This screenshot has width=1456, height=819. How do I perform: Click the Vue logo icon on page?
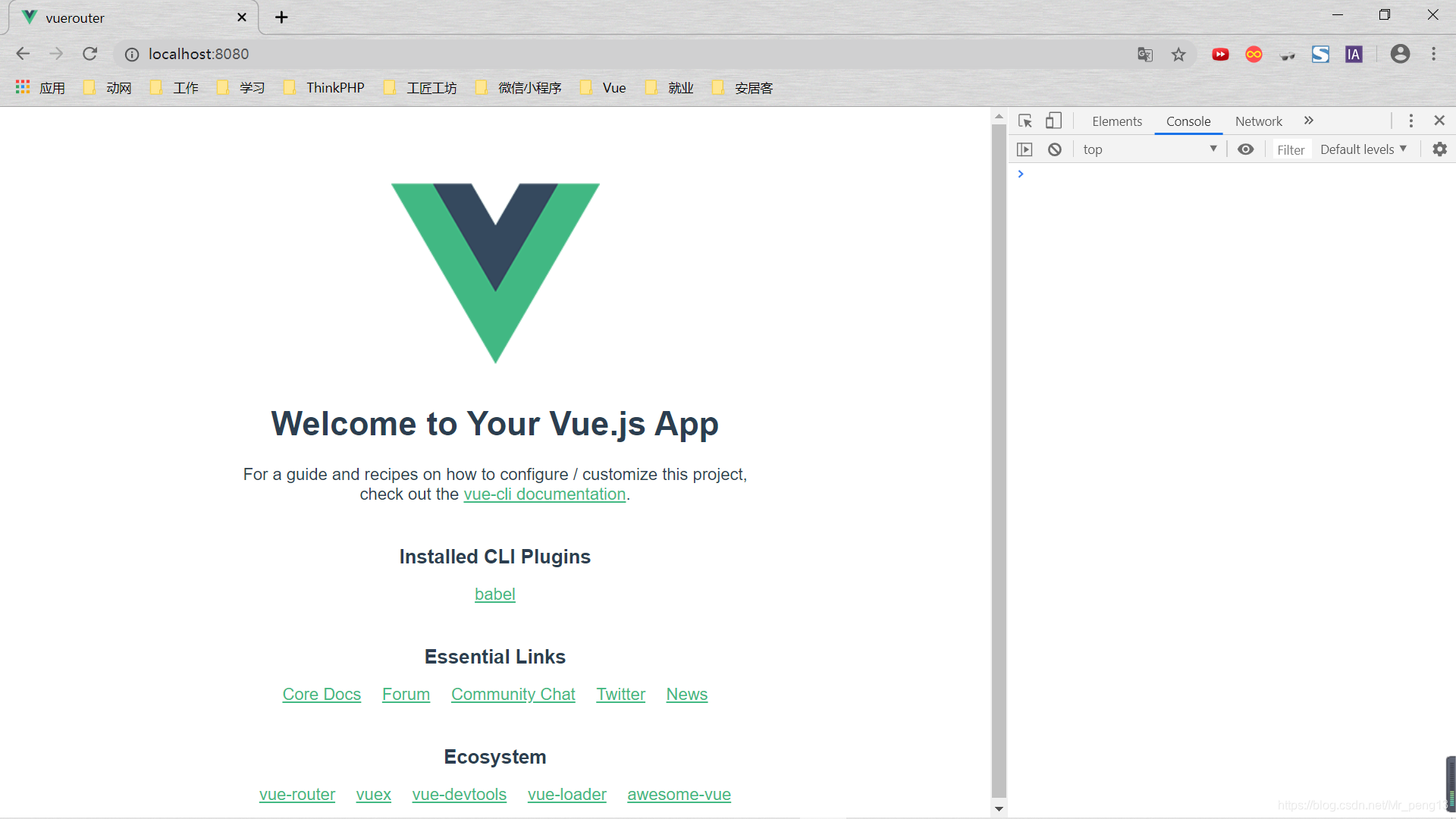pyautogui.click(x=494, y=270)
